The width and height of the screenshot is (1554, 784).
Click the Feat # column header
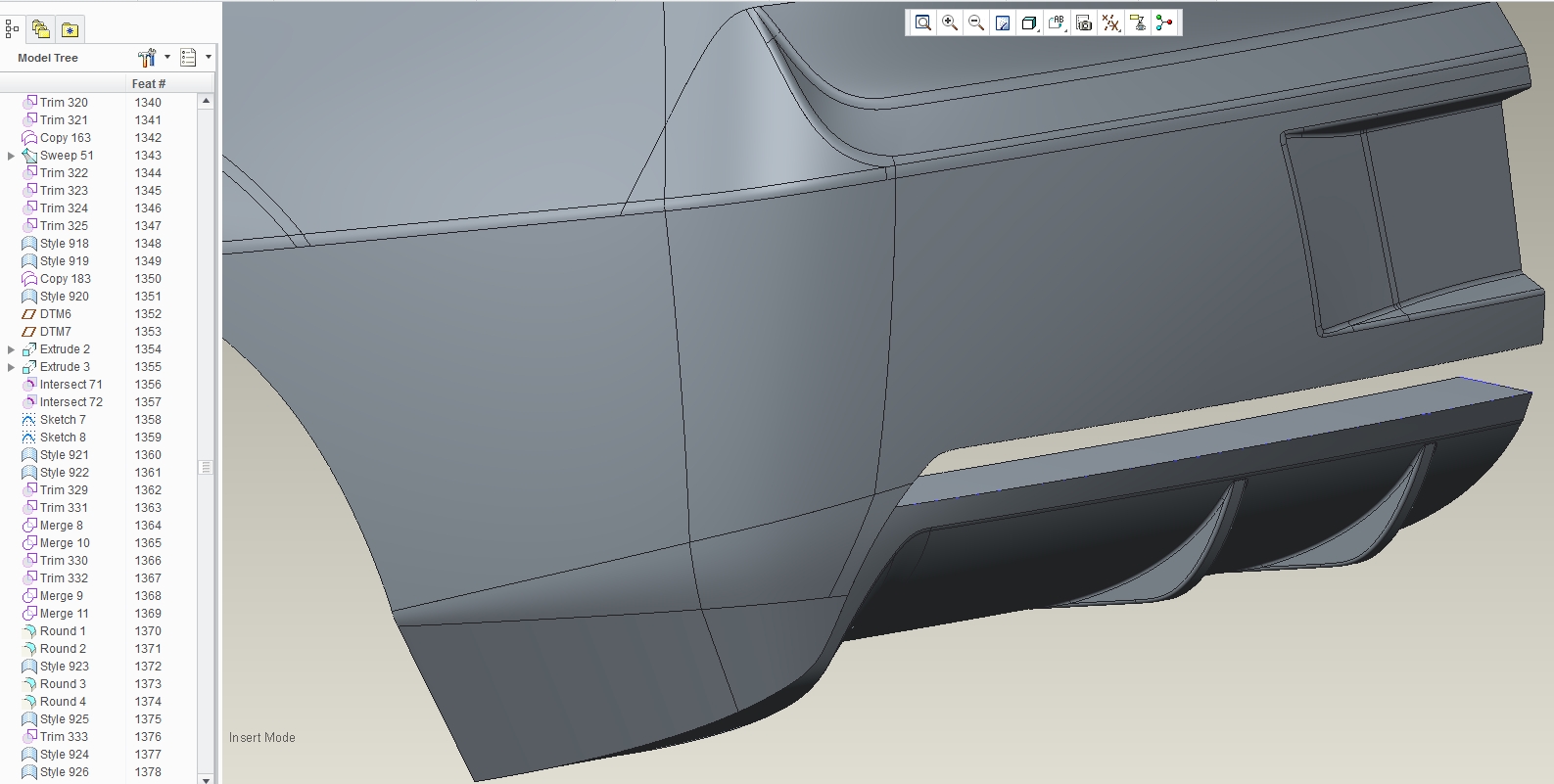[149, 84]
